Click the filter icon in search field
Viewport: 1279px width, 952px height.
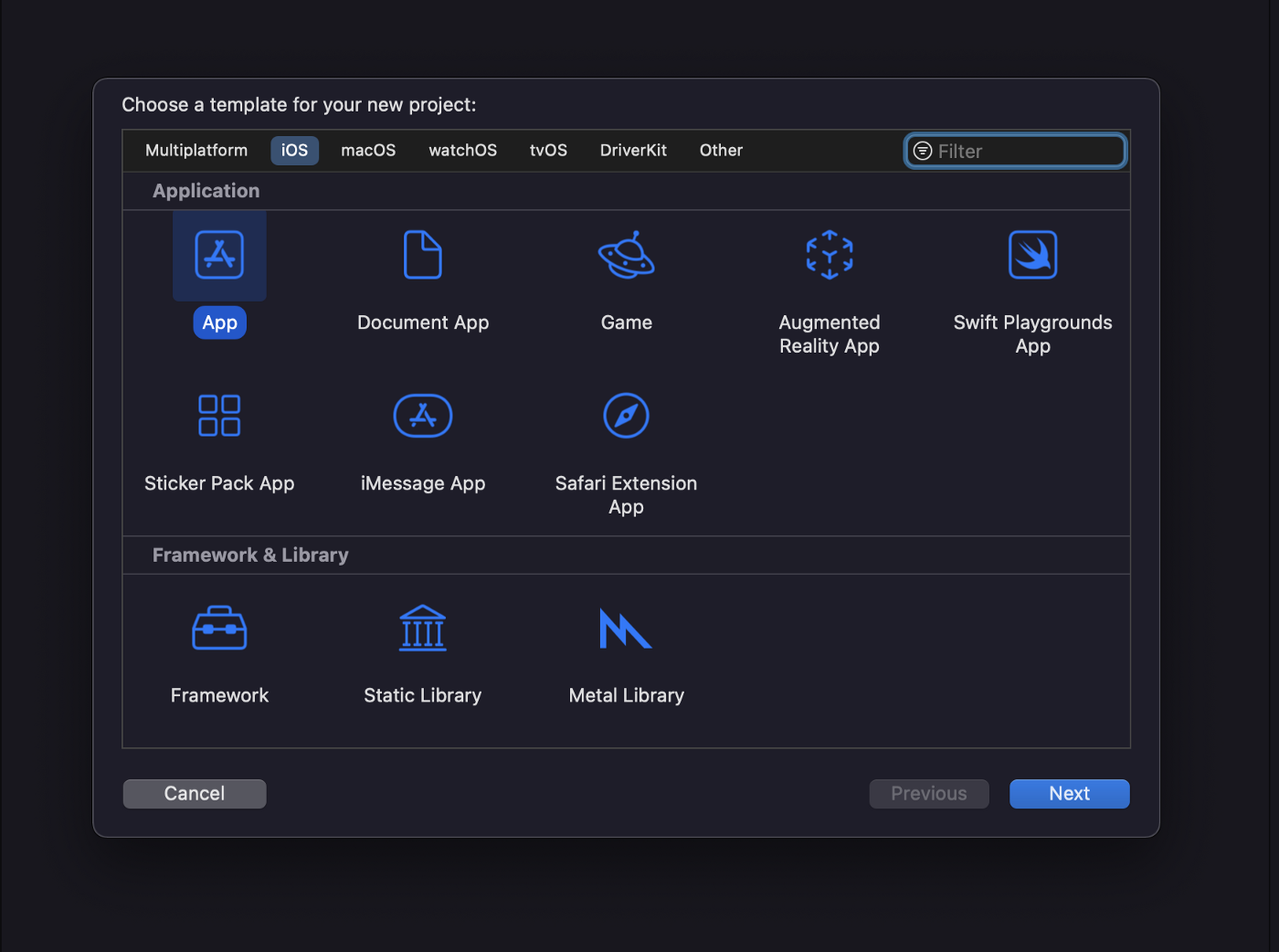pyautogui.click(x=923, y=151)
